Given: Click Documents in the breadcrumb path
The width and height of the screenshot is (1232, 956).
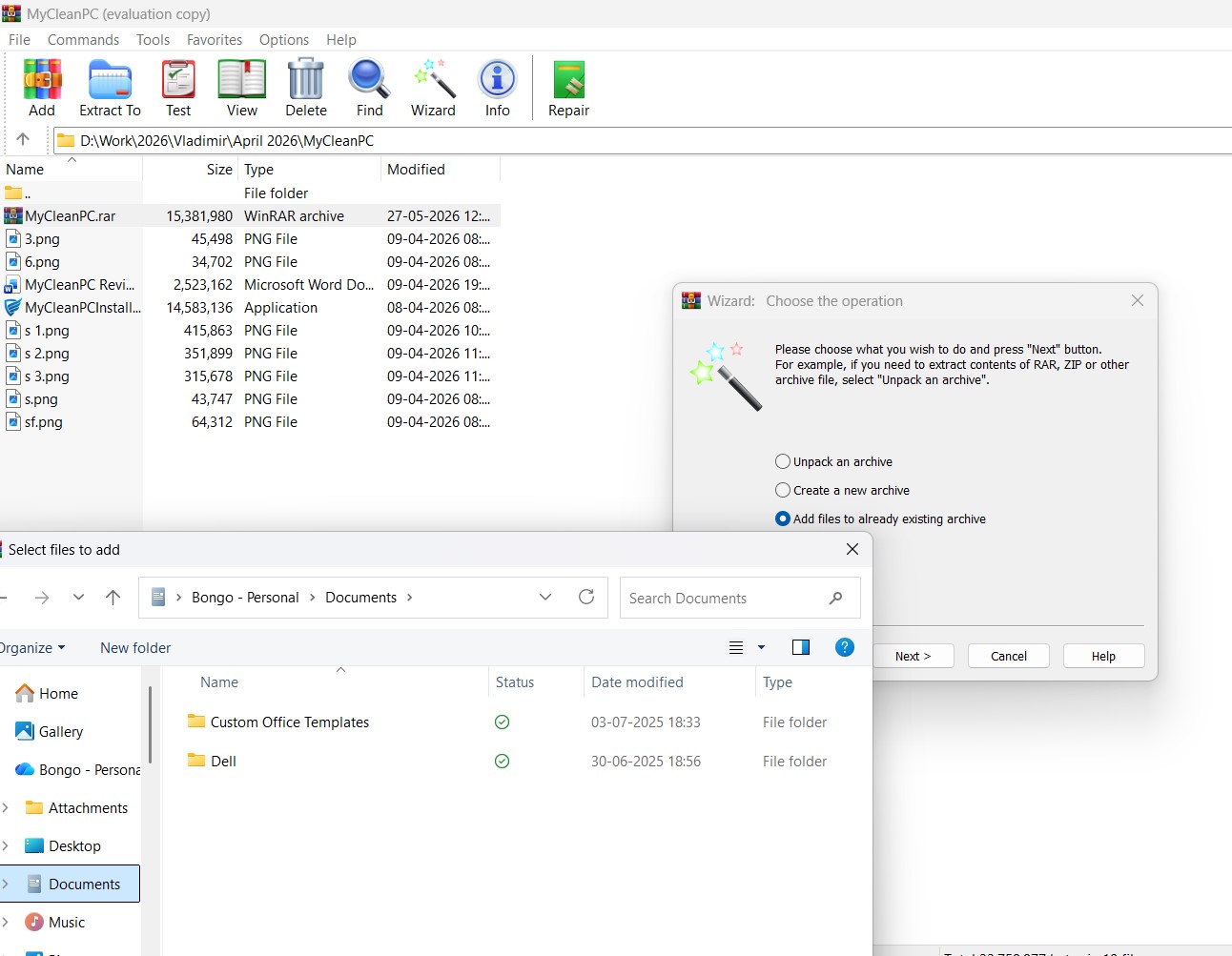Looking at the screenshot, I should pyautogui.click(x=360, y=597).
